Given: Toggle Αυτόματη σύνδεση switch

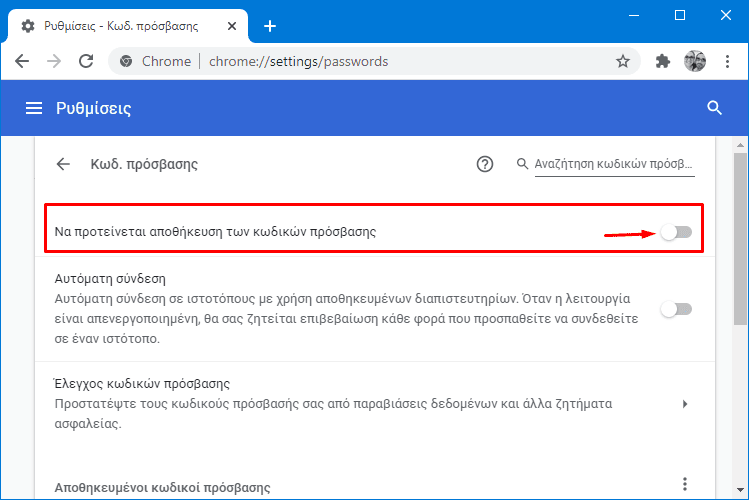Looking at the screenshot, I should [676, 309].
